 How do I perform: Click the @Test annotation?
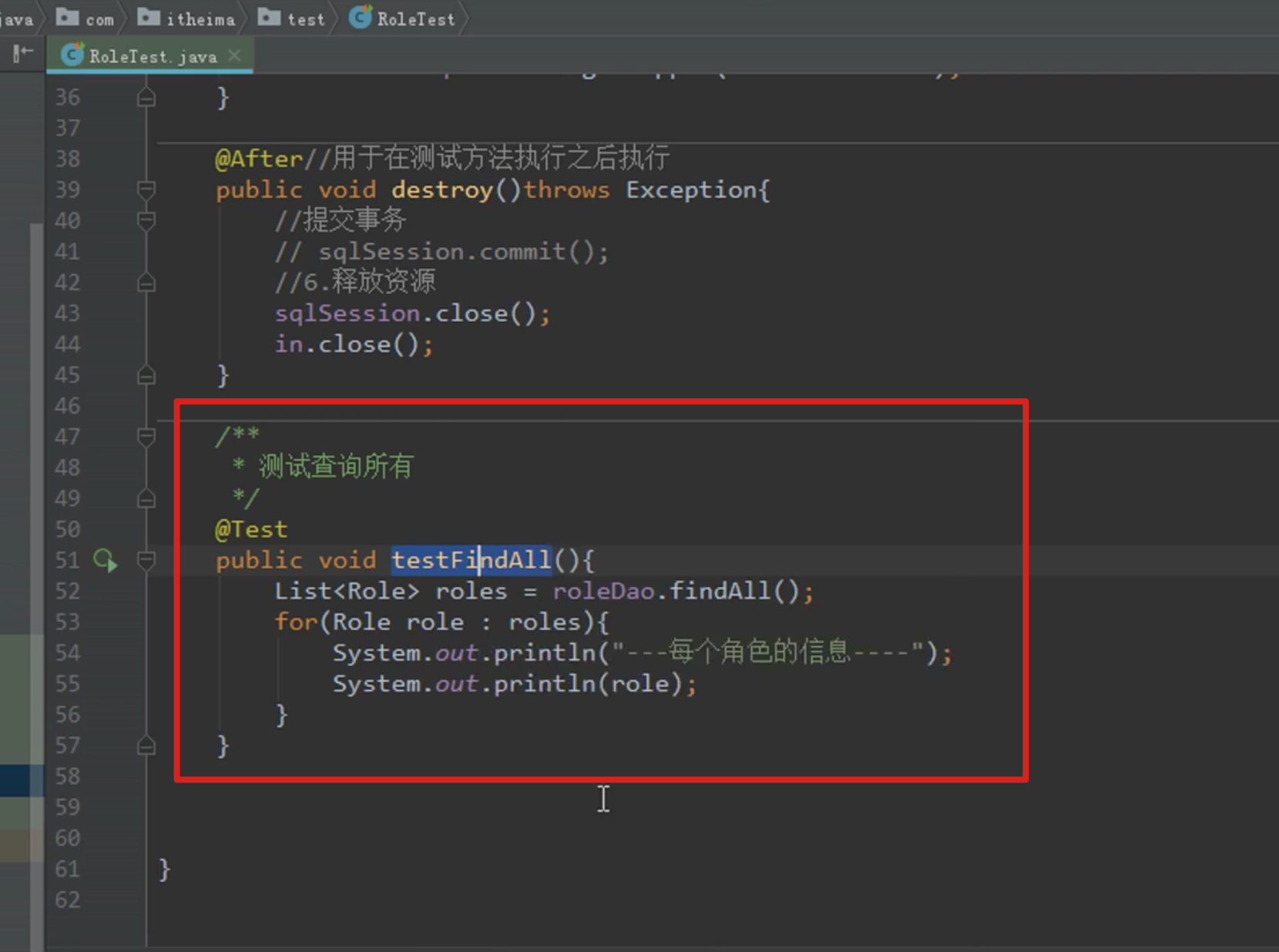(251, 529)
